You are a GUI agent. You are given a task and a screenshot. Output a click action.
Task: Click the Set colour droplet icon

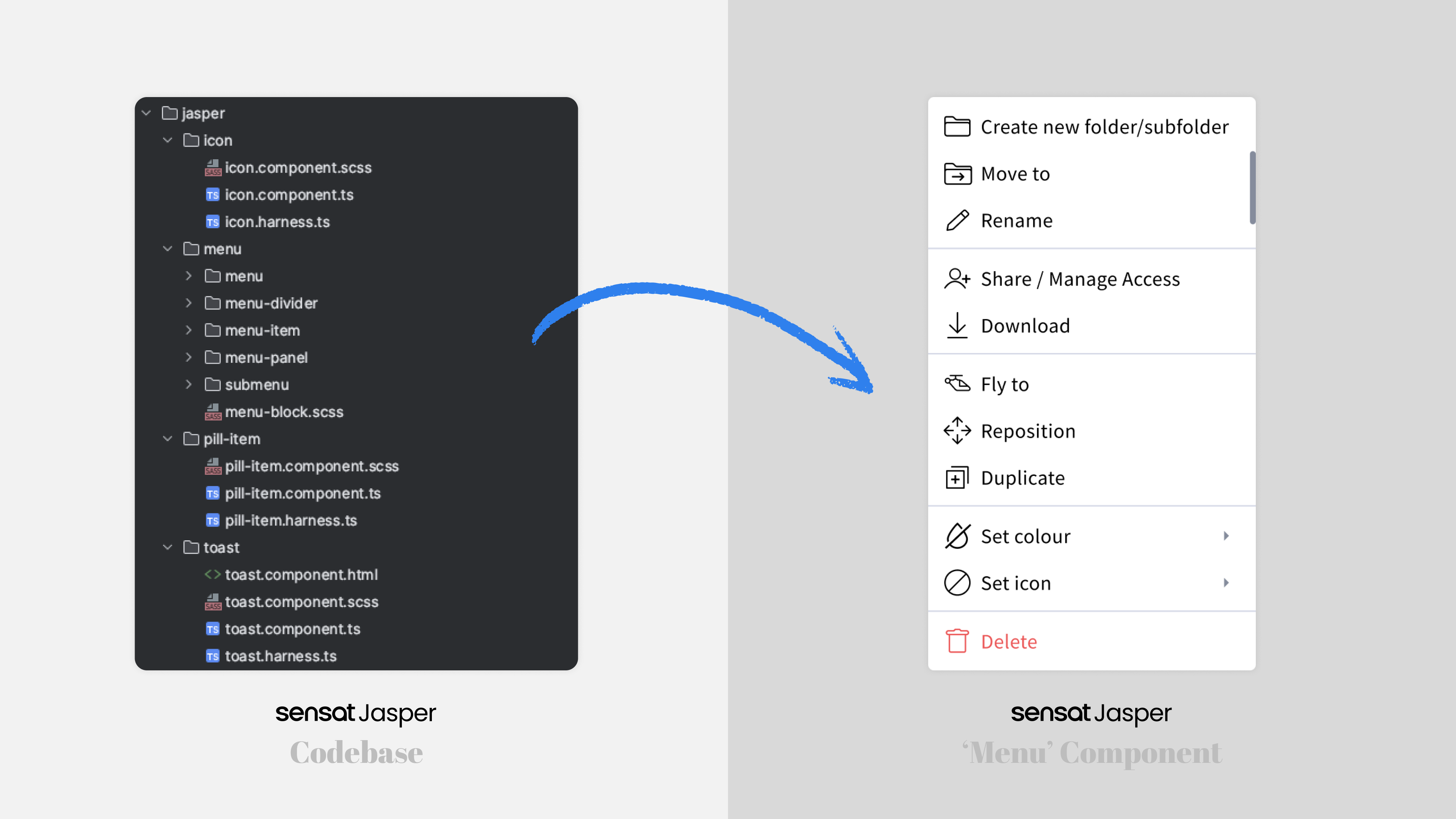[957, 536]
